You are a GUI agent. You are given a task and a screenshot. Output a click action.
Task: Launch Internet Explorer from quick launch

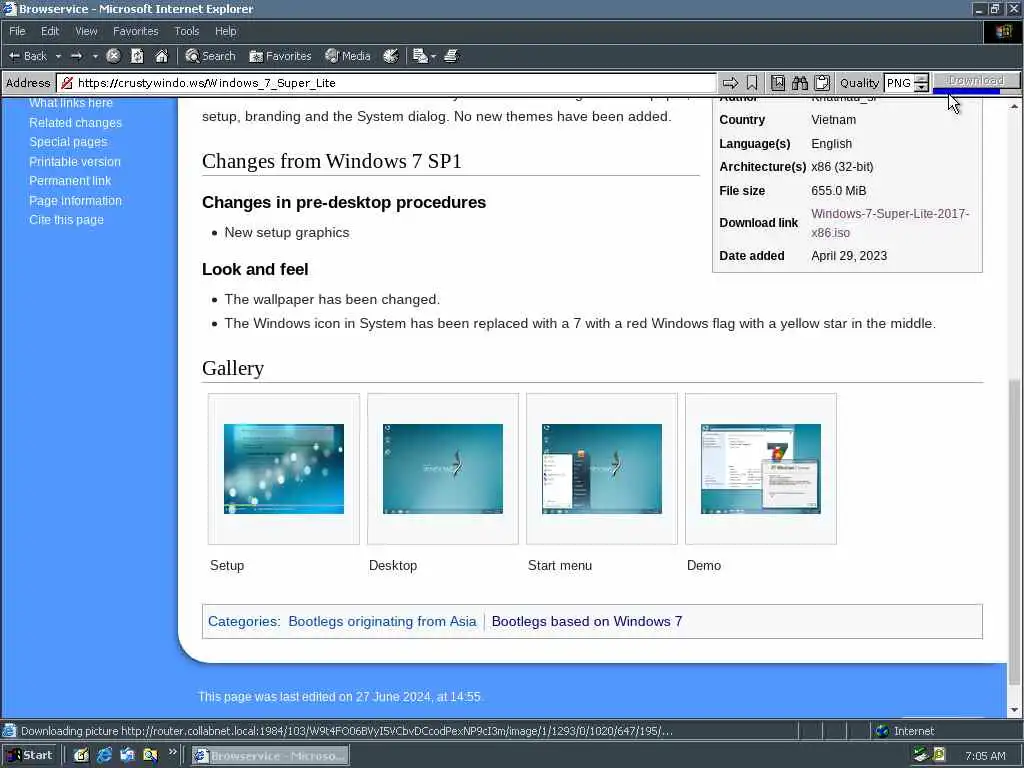tap(104, 756)
